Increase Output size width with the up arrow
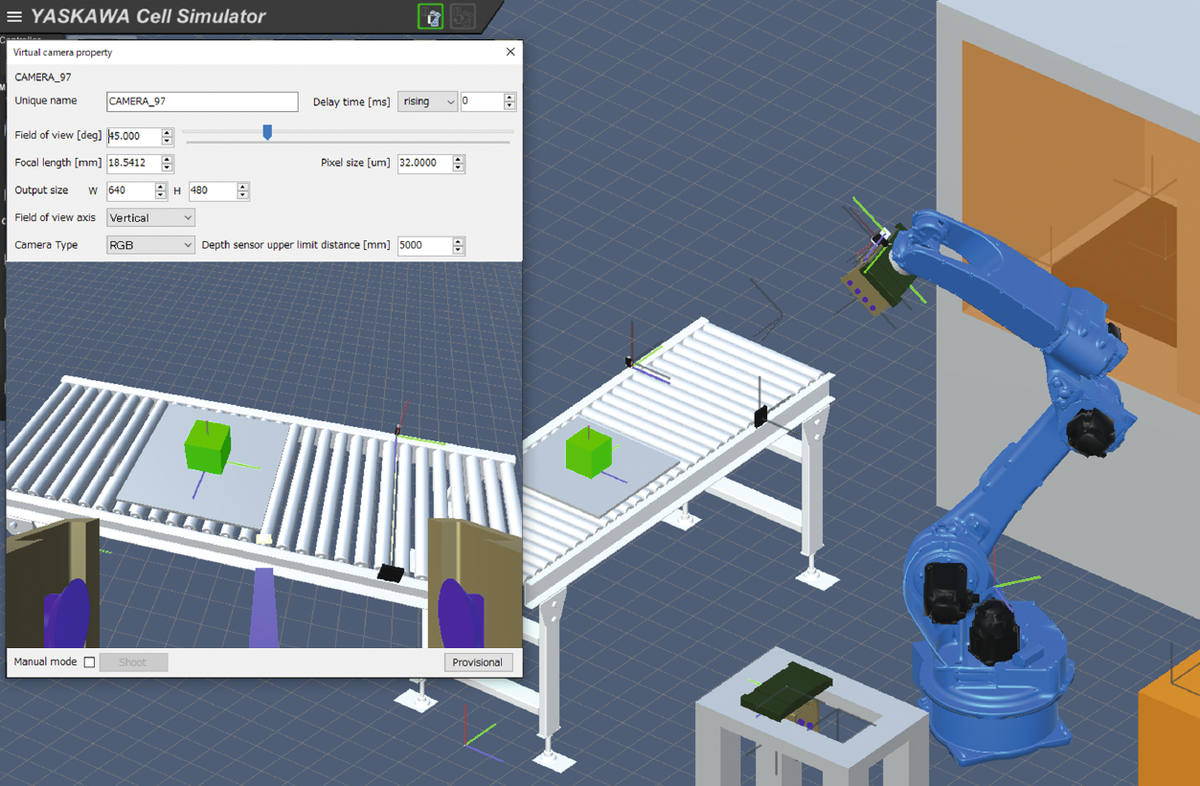Image resolution: width=1200 pixels, height=786 pixels. 160,186
